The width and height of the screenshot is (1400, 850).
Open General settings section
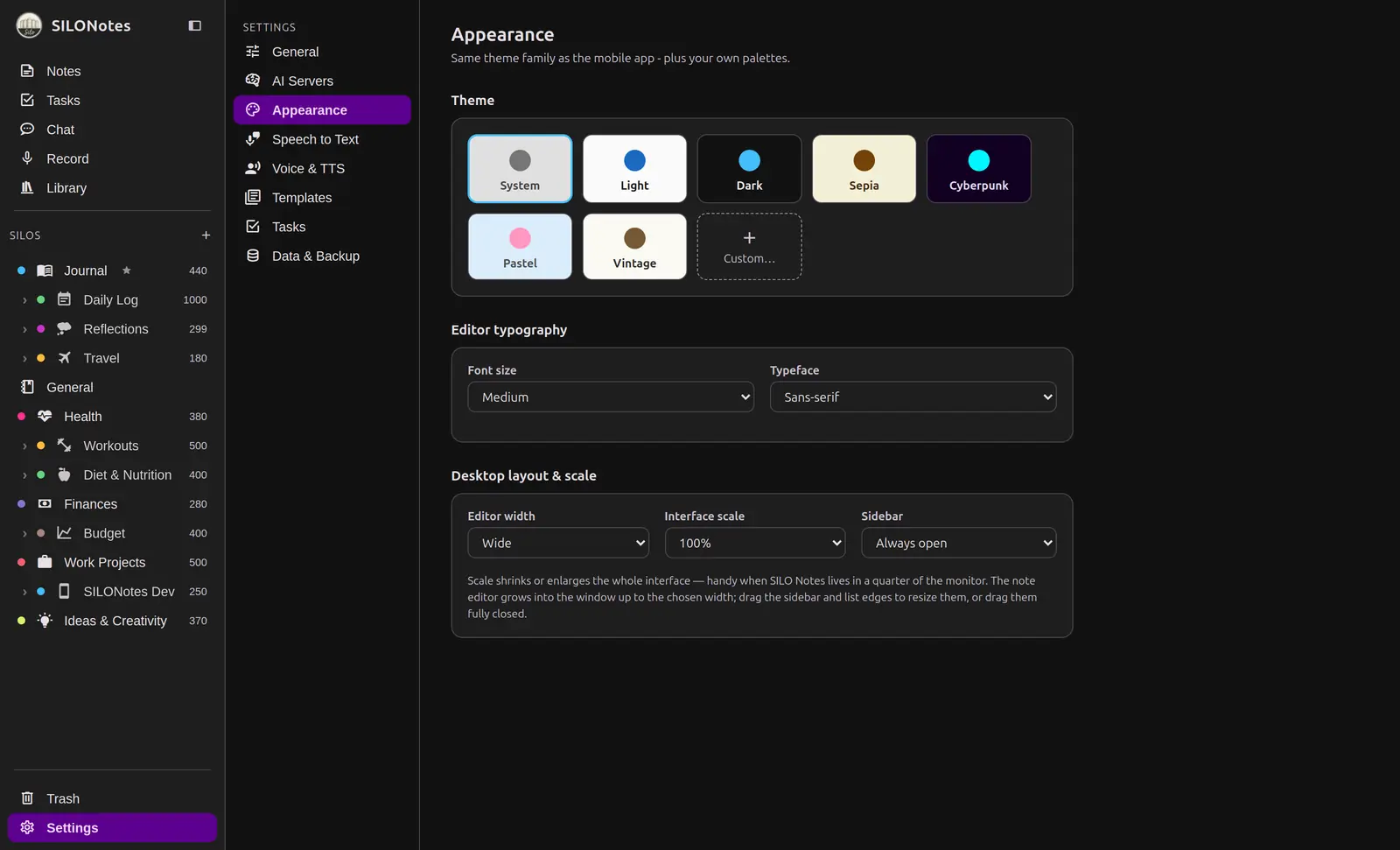point(322,52)
